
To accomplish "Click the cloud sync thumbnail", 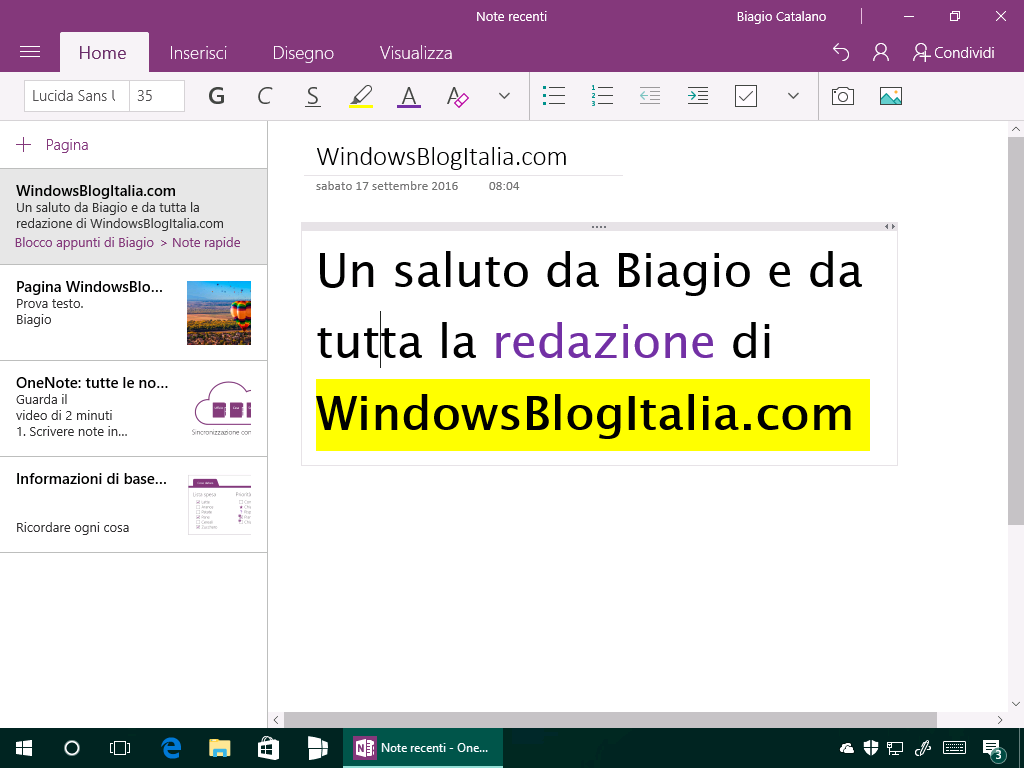I will point(221,409).
